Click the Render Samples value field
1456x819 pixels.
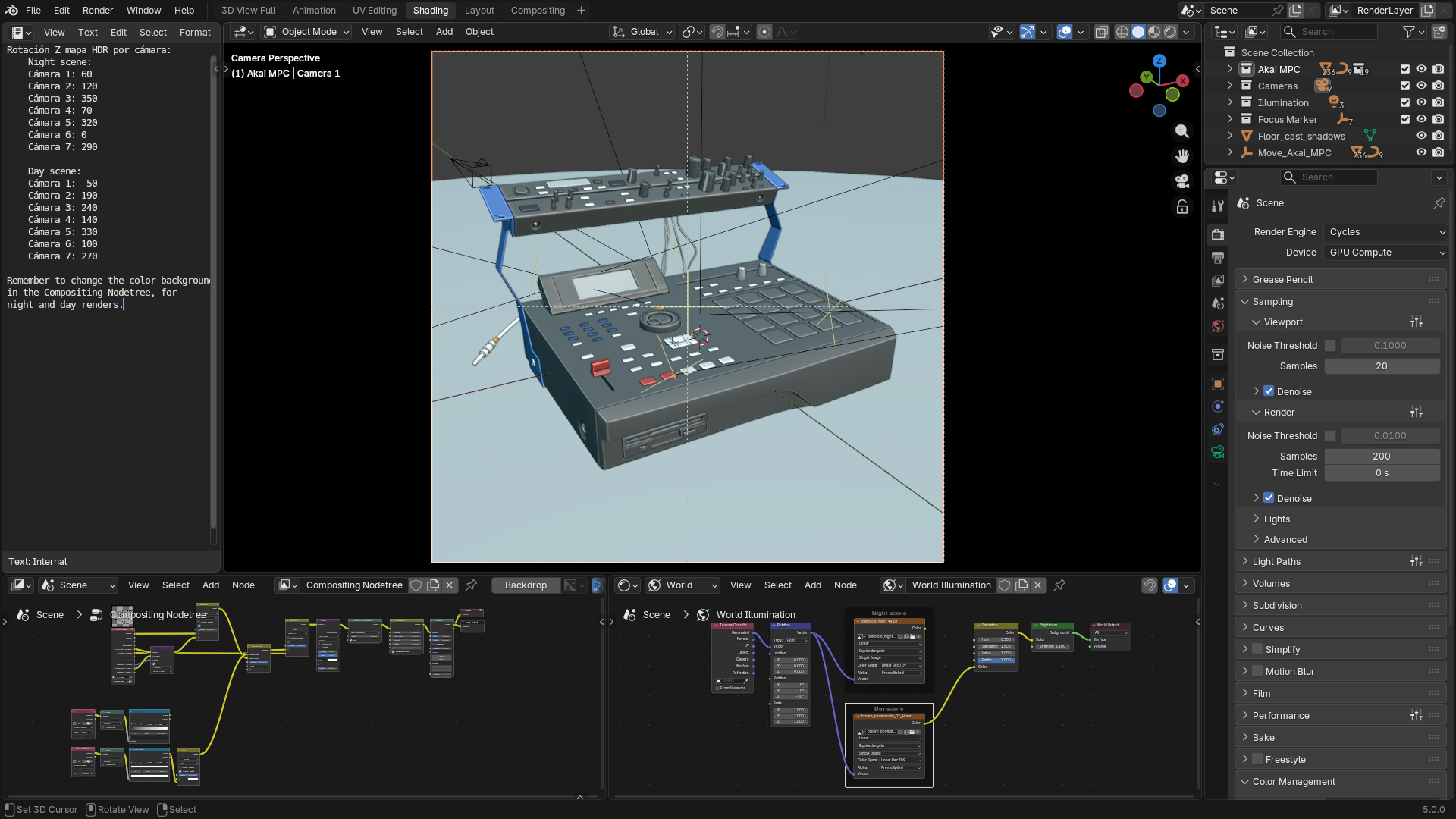1381,457
